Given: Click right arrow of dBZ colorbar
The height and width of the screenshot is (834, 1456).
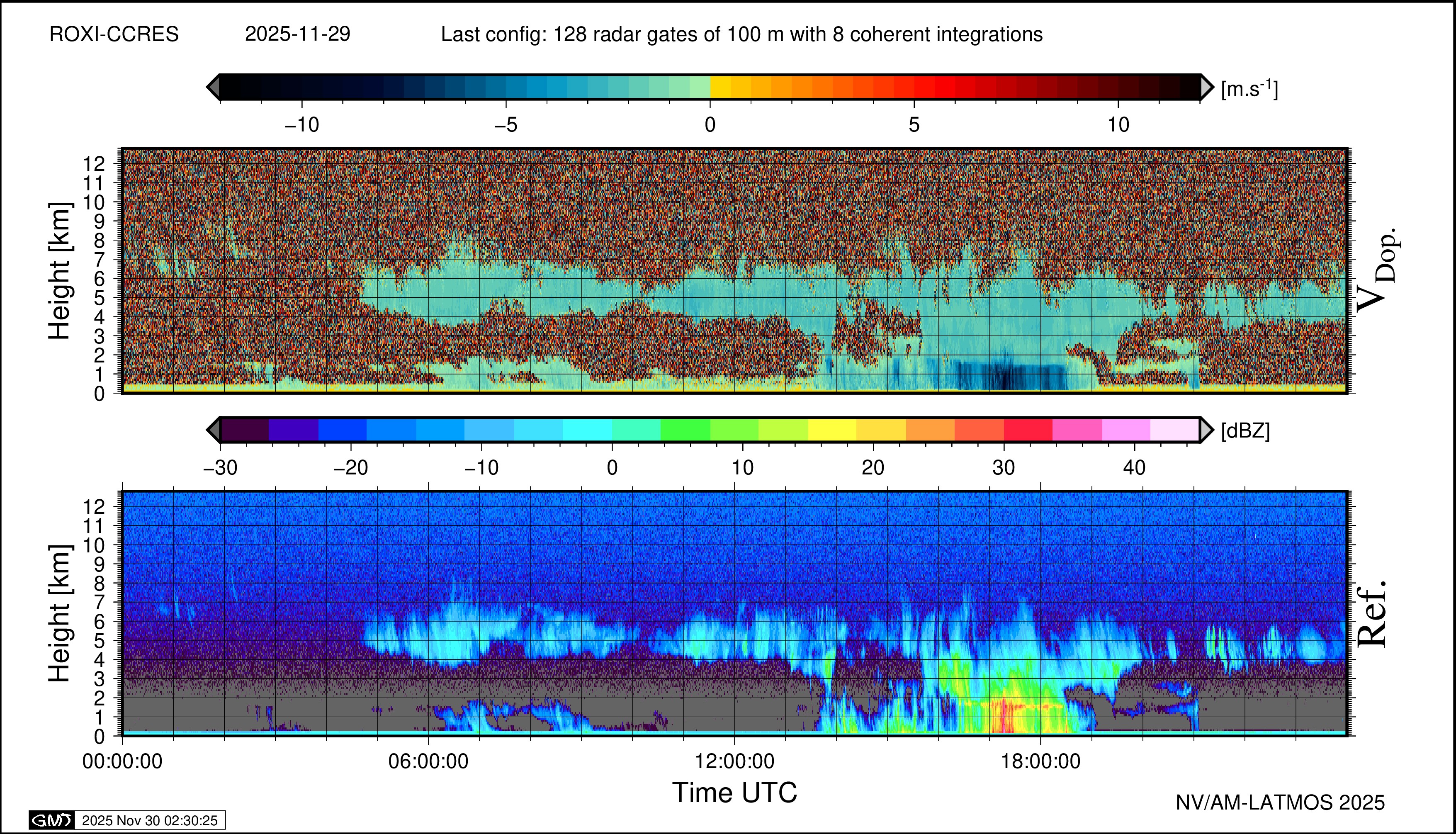Looking at the screenshot, I should [1206, 430].
